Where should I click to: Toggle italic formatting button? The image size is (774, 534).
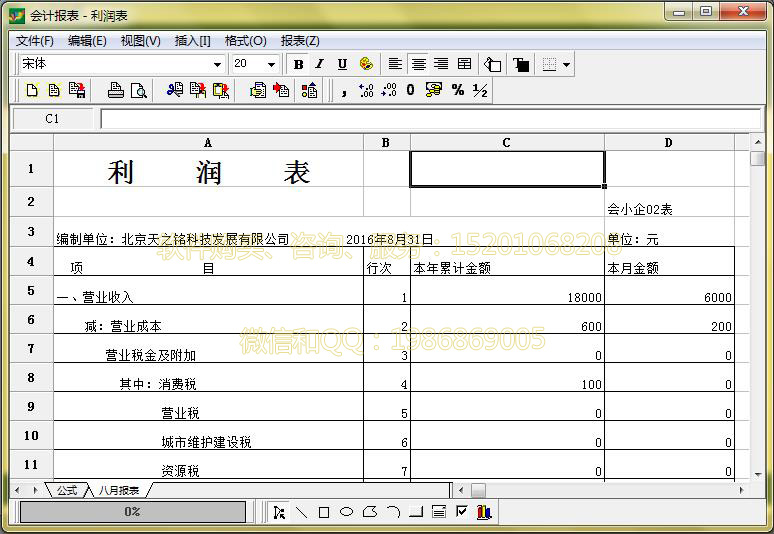(320, 64)
